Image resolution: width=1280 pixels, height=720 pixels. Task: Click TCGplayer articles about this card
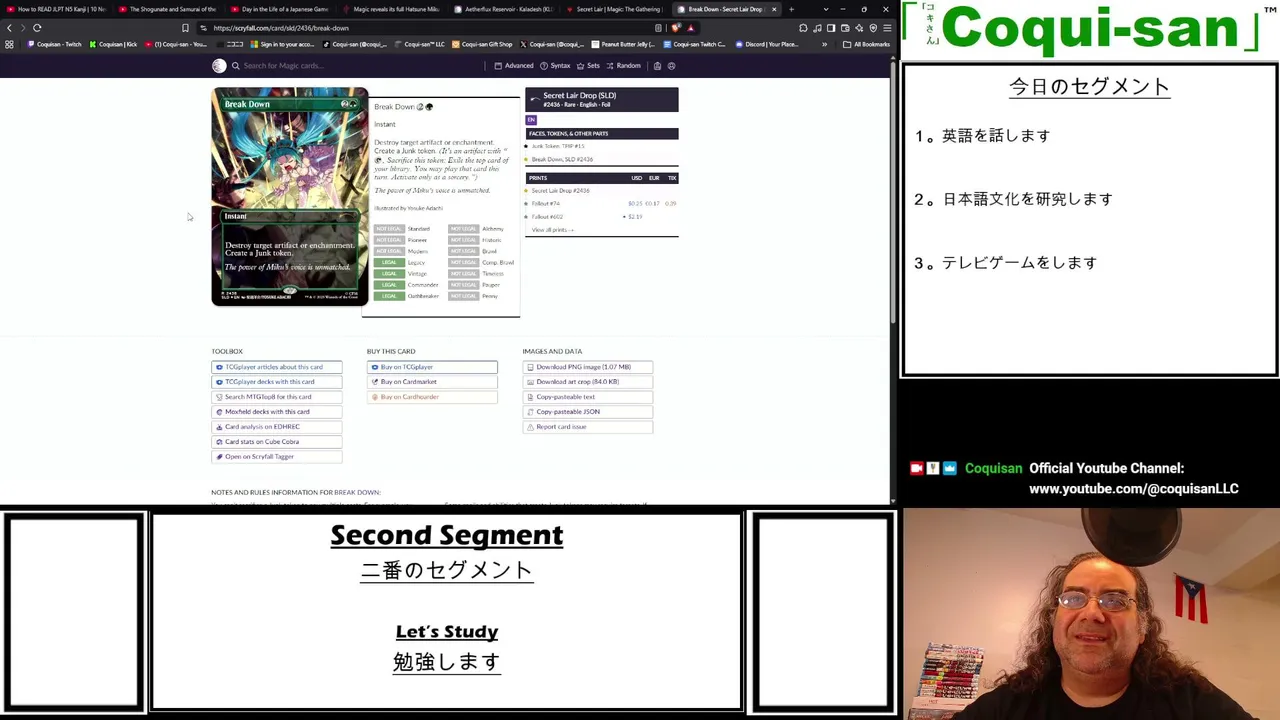(x=276, y=367)
